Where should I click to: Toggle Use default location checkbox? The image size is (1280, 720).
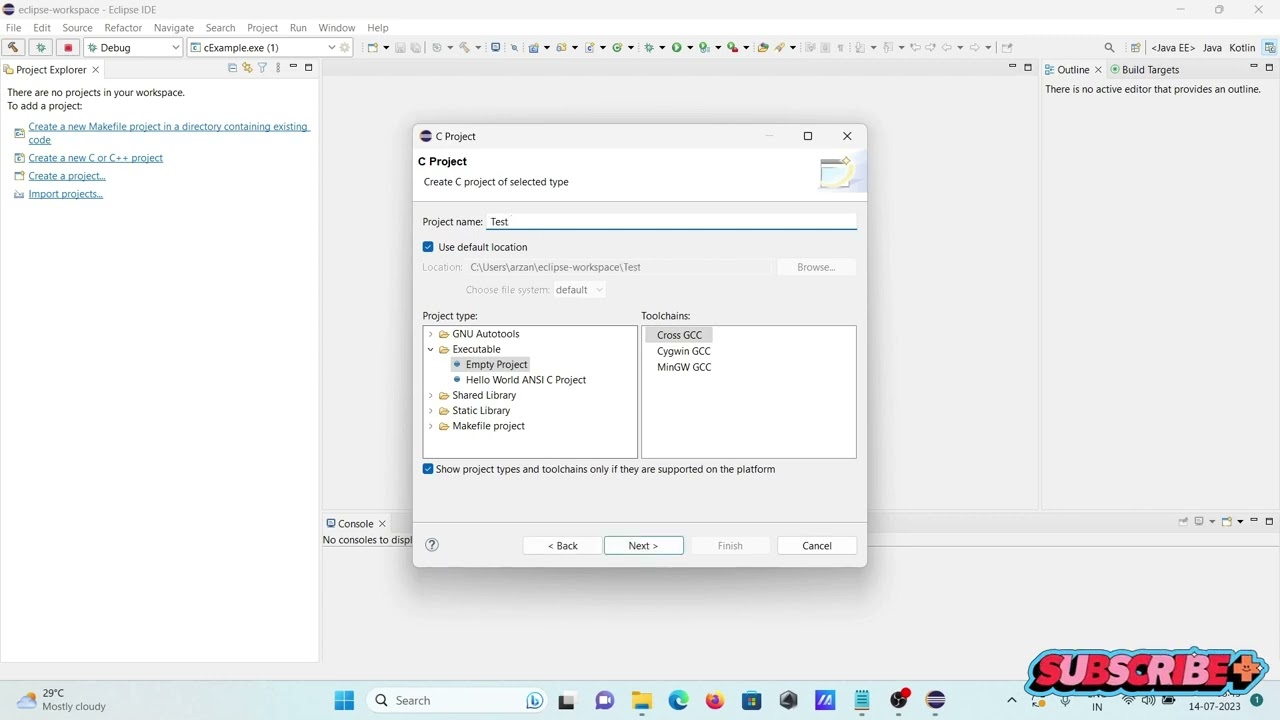coord(428,247)
